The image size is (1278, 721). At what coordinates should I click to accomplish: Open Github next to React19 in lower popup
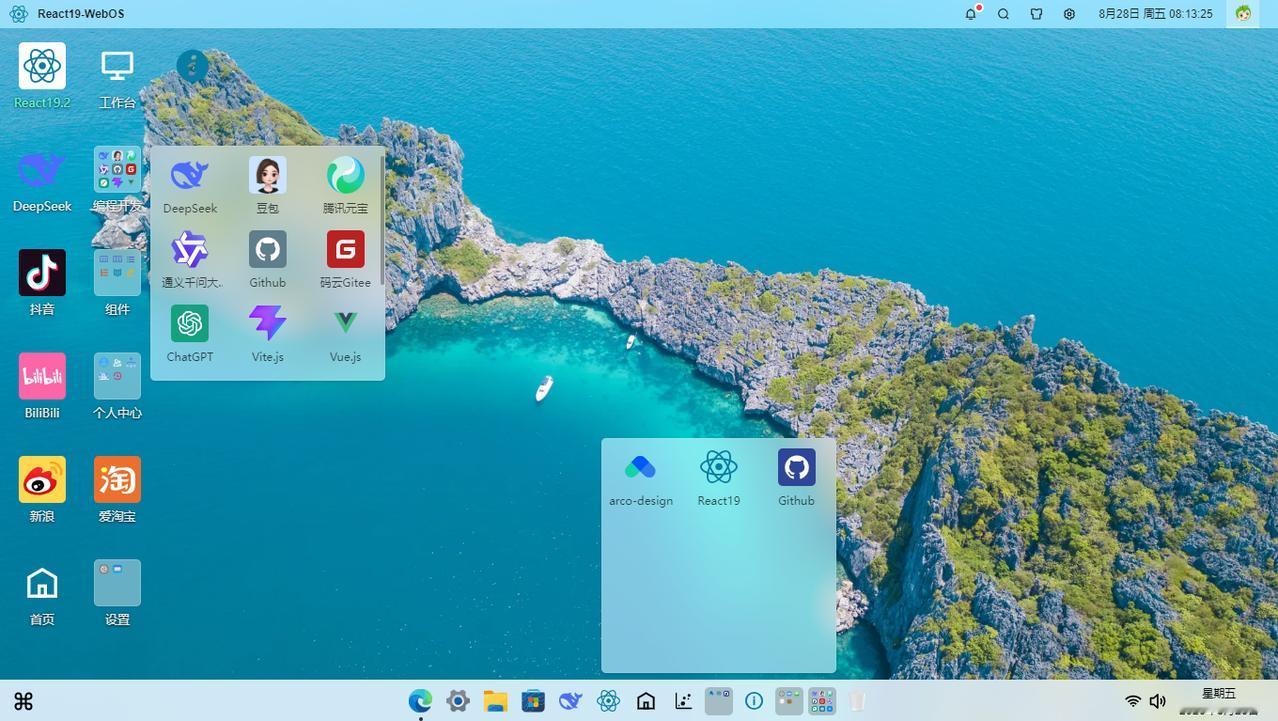click(x=797, y=467)
